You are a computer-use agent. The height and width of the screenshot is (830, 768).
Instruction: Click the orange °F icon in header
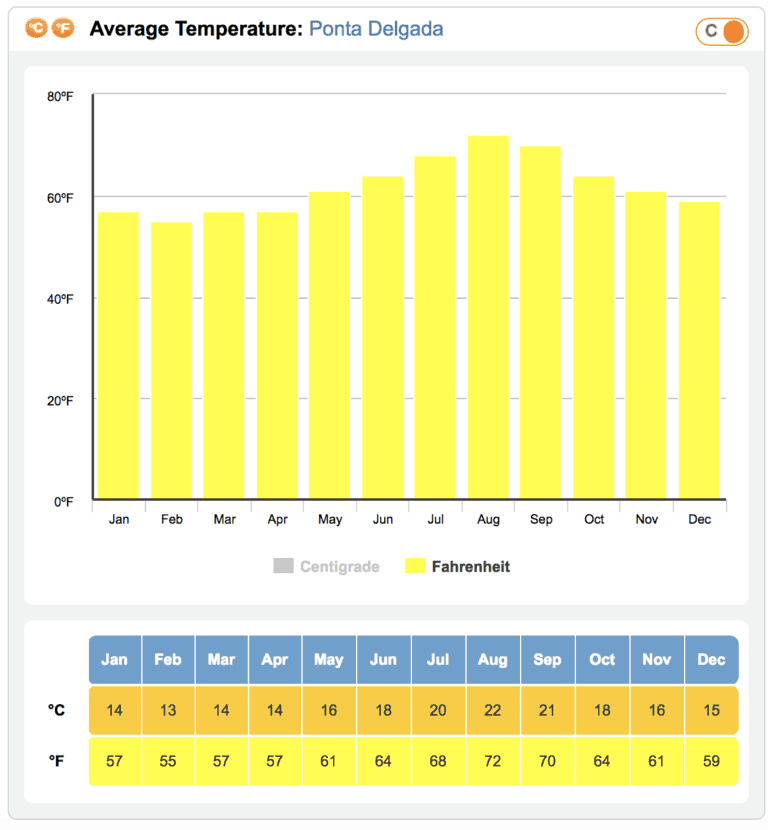[x=62, y=28]
